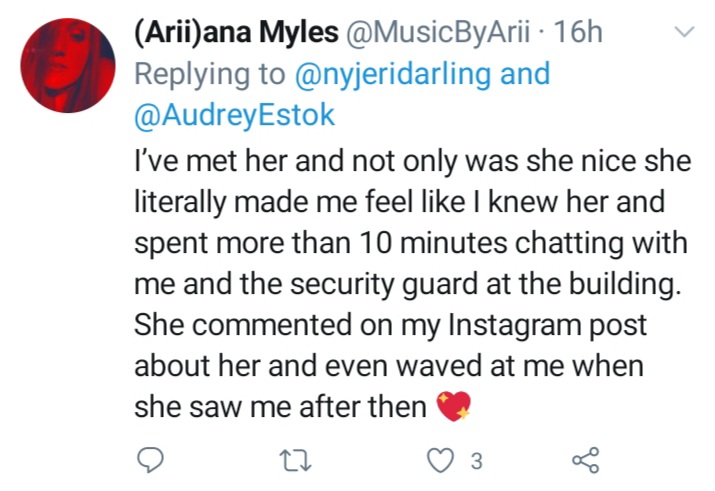715x491 pixels.
Task: Click the sparkling heart emoji in tweet
Action: coord(454,406)
